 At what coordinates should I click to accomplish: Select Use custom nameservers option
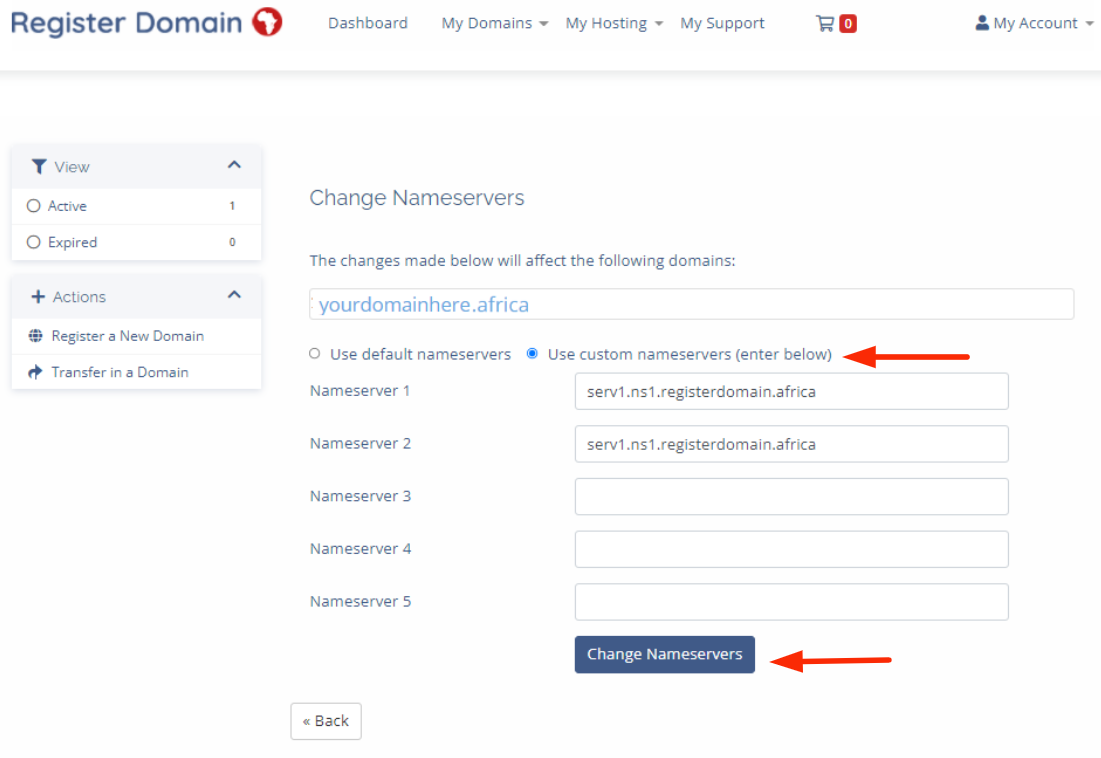pos(532,354)
